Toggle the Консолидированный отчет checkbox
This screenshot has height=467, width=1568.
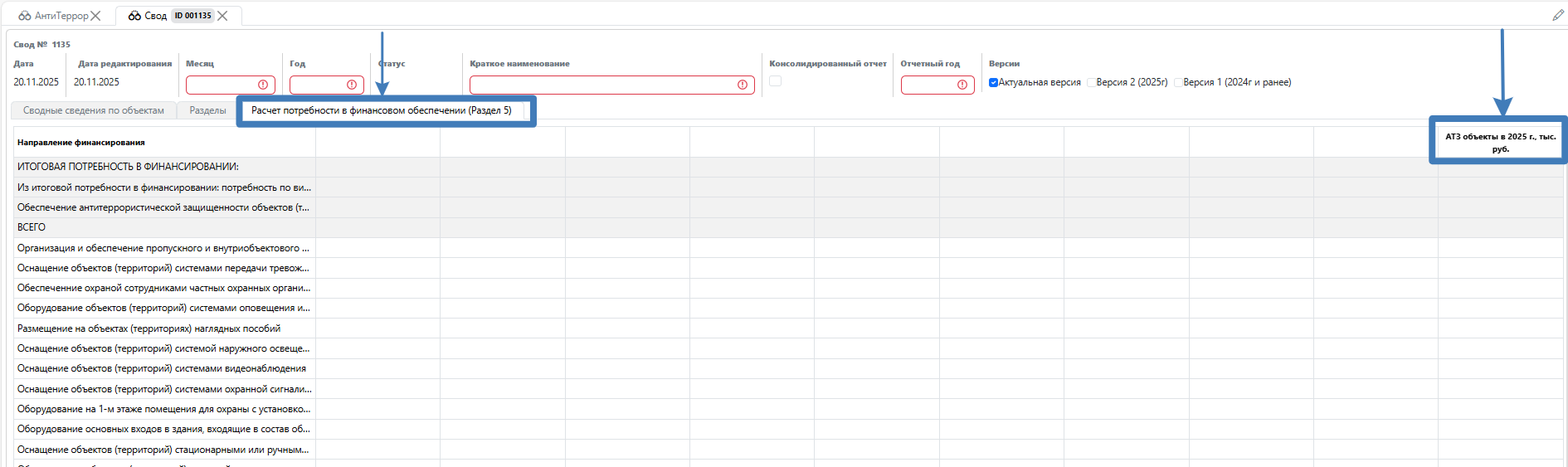[775, 81]
